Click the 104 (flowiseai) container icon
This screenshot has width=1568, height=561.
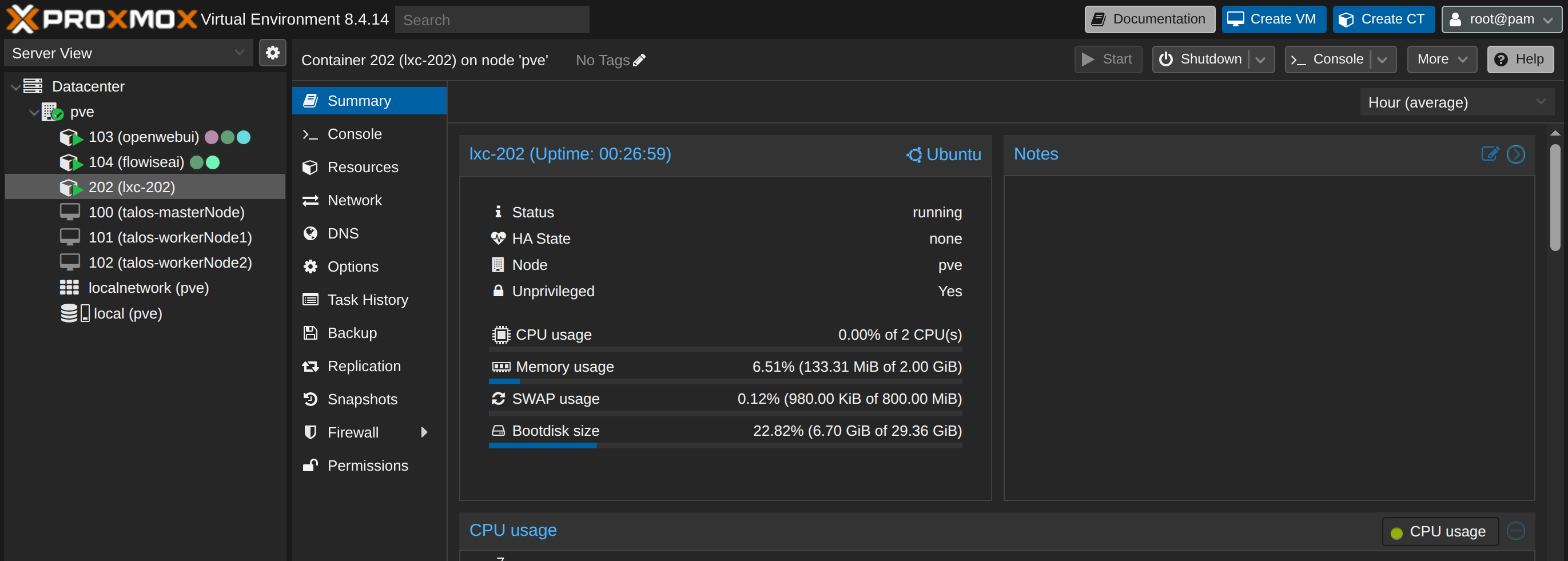tap(70, 162)
